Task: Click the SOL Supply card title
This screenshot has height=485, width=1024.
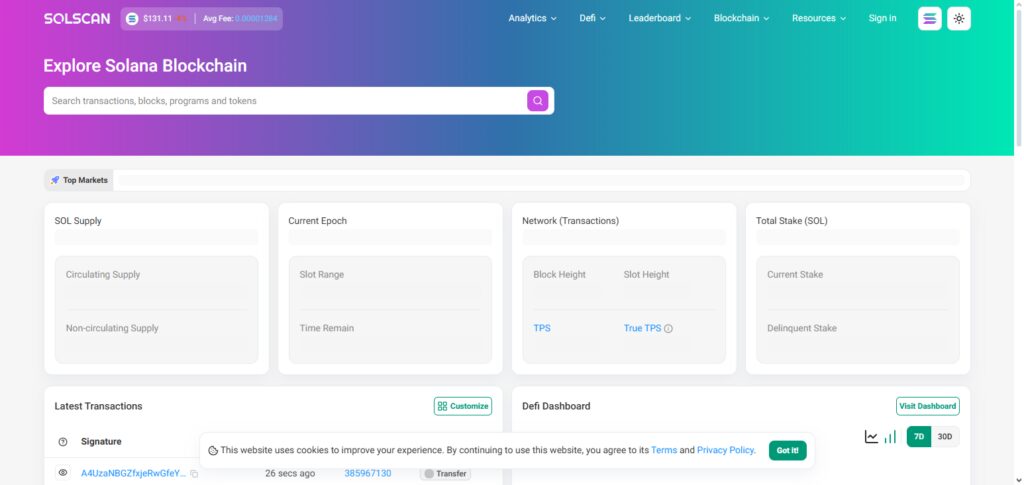Action: (x=78, y=221)
